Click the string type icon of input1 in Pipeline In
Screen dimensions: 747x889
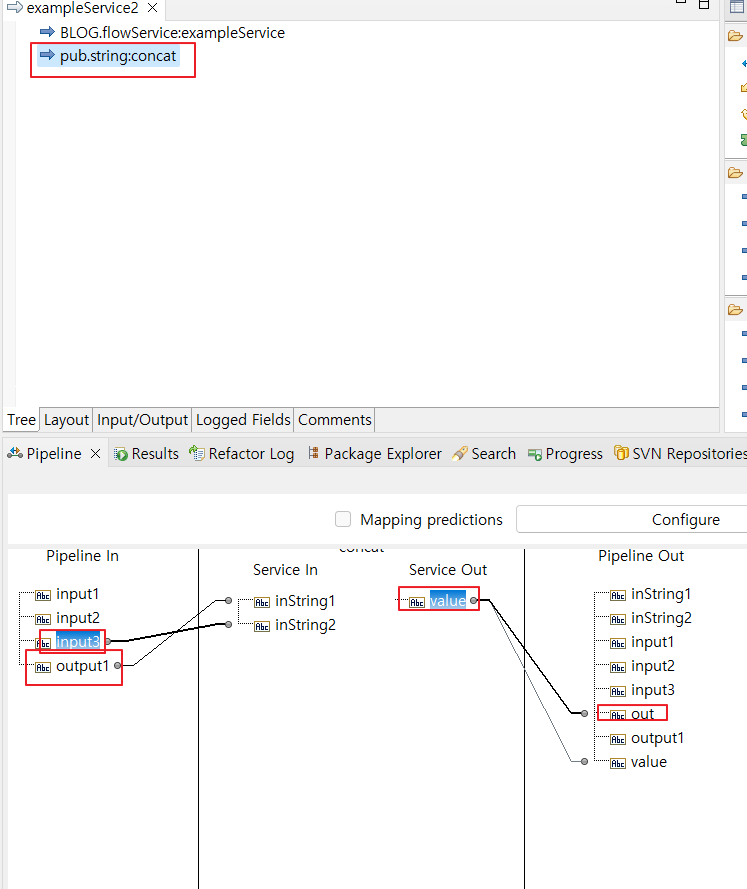[43, 595]
